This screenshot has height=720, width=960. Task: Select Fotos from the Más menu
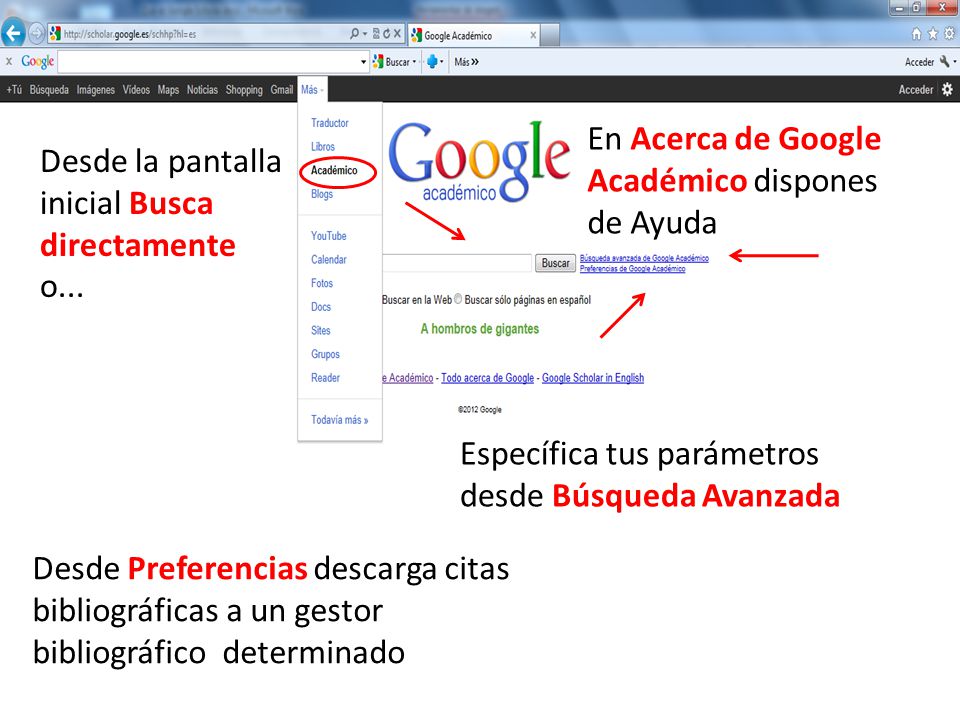[x=322, y=283]
